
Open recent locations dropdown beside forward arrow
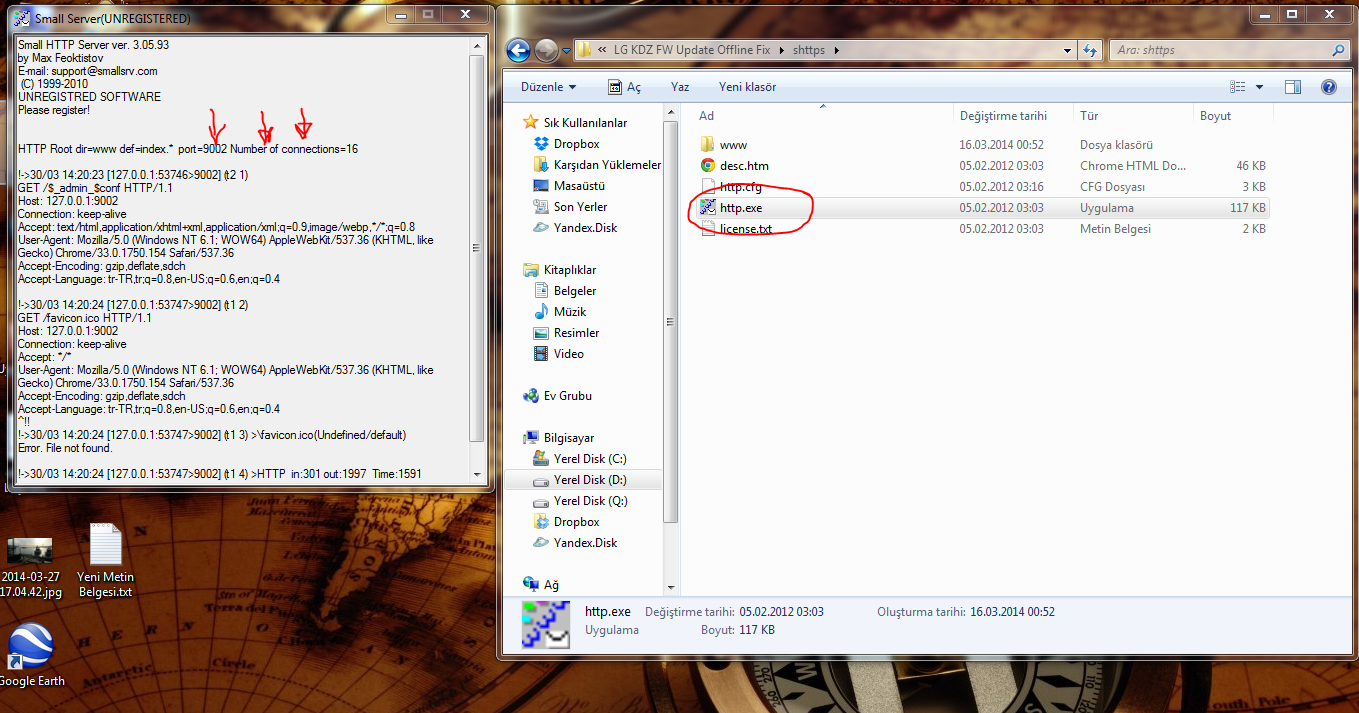tap(565, 50)
